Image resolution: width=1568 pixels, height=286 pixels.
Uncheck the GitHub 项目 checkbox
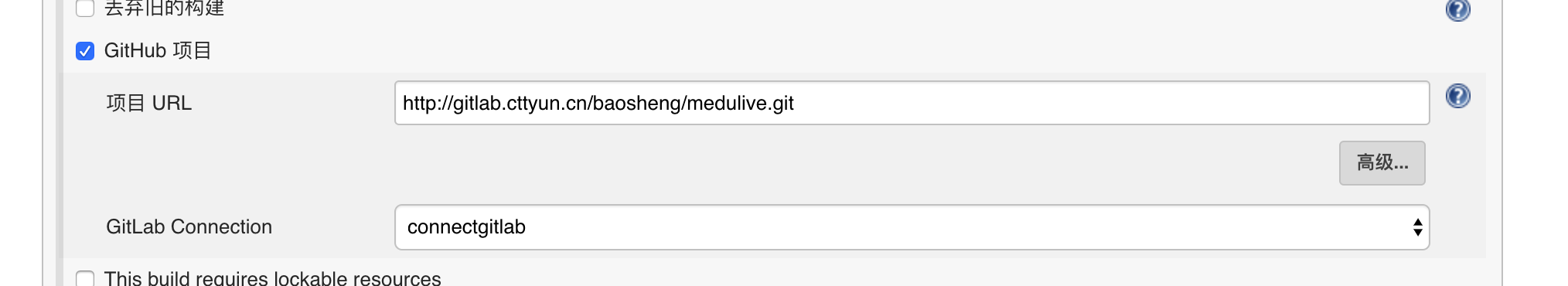[85, 51]
